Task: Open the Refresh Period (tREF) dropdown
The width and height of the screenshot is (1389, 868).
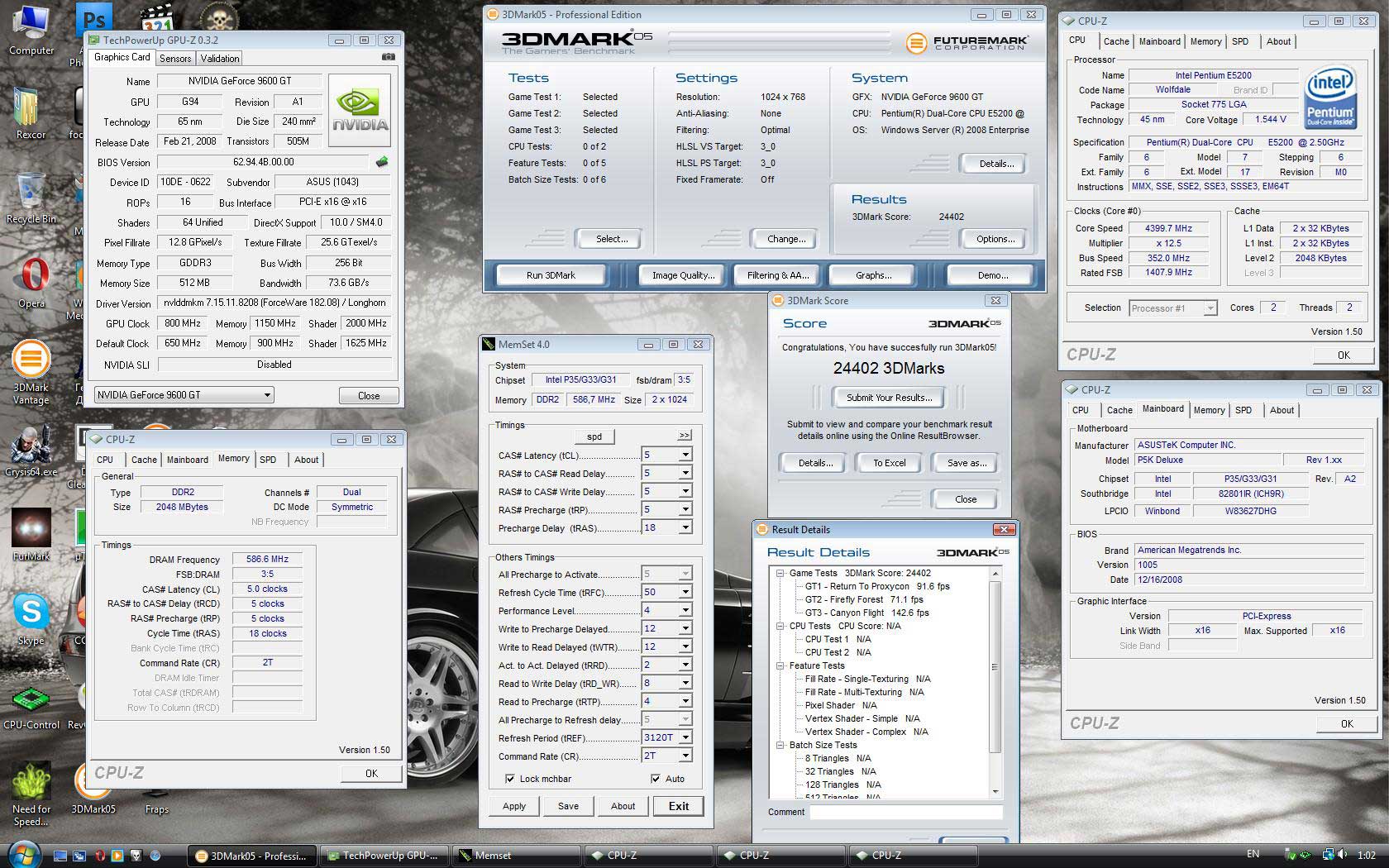Action: pos(685,737)
